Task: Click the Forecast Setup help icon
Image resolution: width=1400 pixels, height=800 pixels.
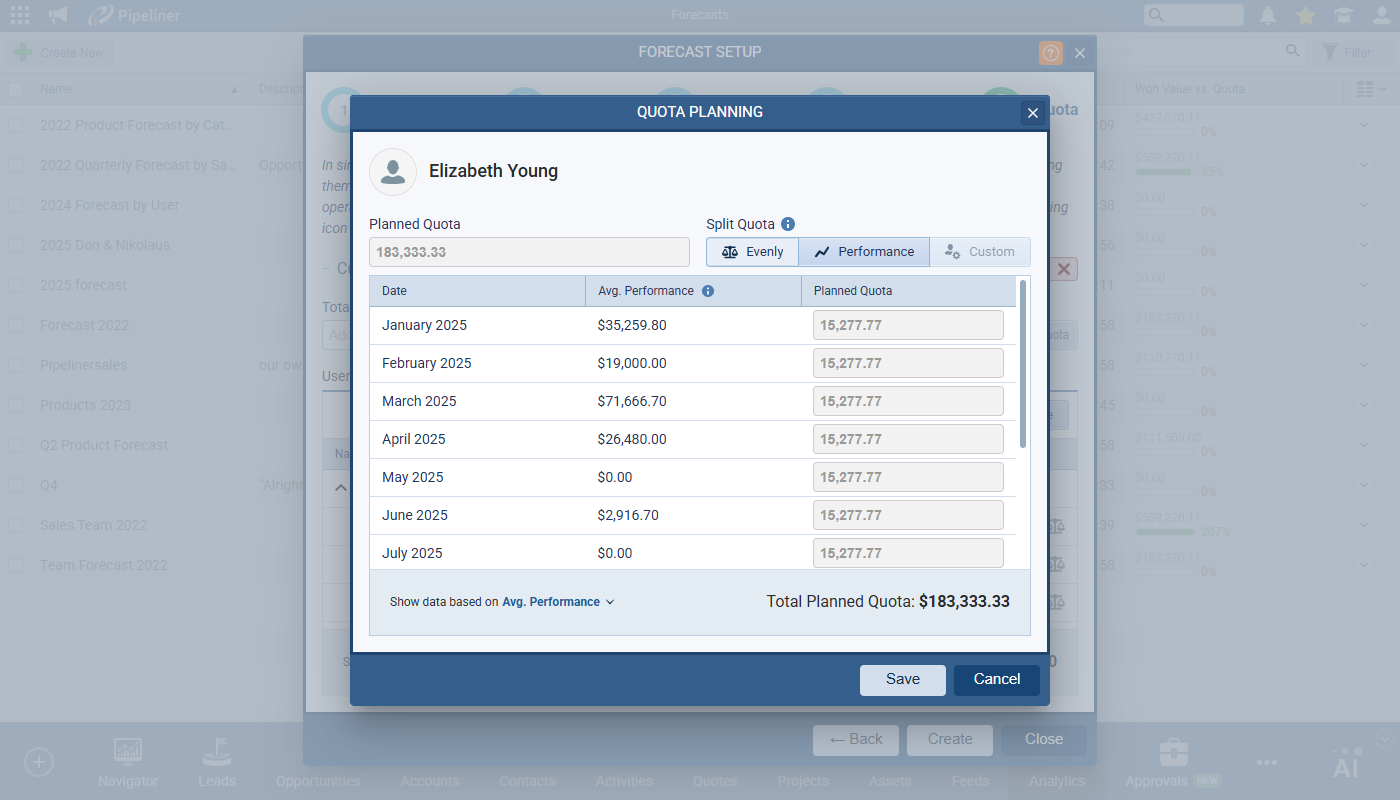Action: coord(1050,53)
